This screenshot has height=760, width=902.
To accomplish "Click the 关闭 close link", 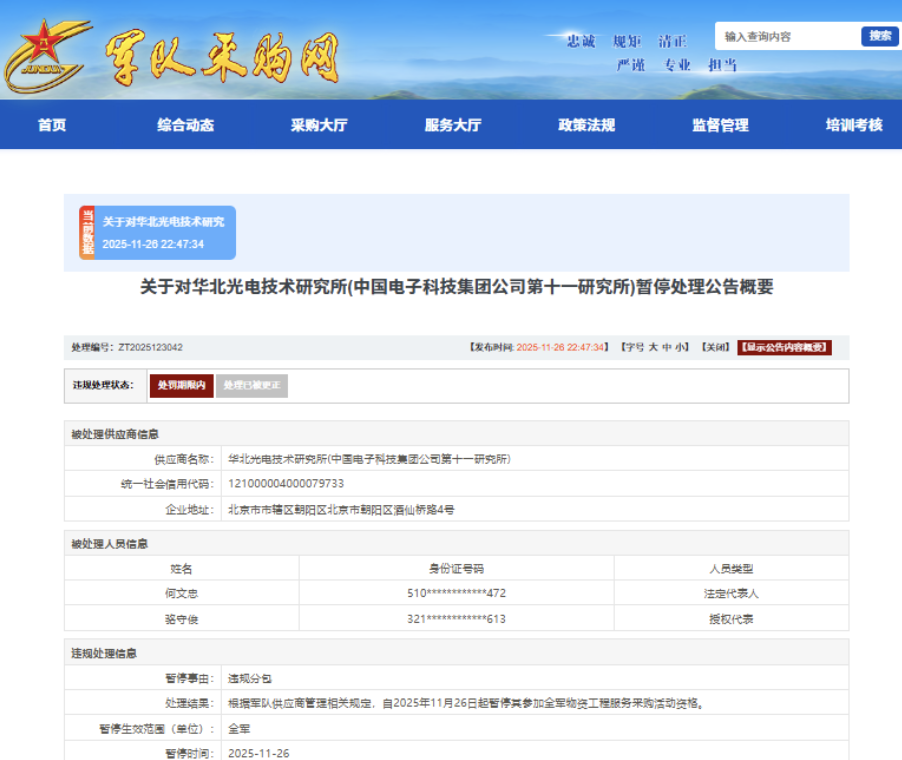I will [x=715, y=348].
